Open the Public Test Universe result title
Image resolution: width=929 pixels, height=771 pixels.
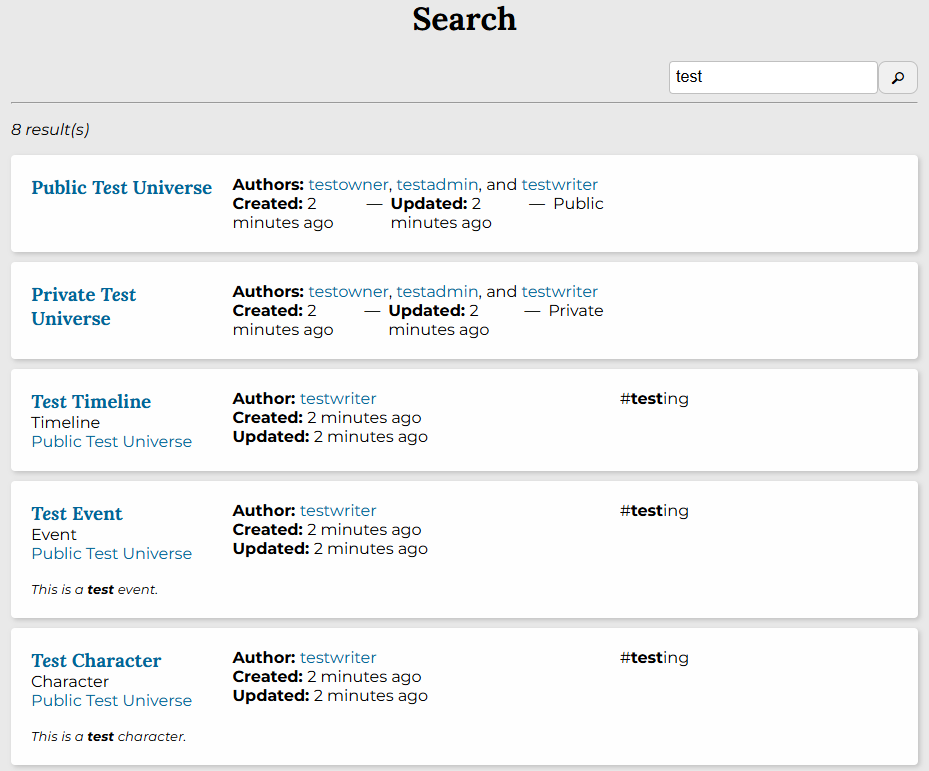click(121, 188)
